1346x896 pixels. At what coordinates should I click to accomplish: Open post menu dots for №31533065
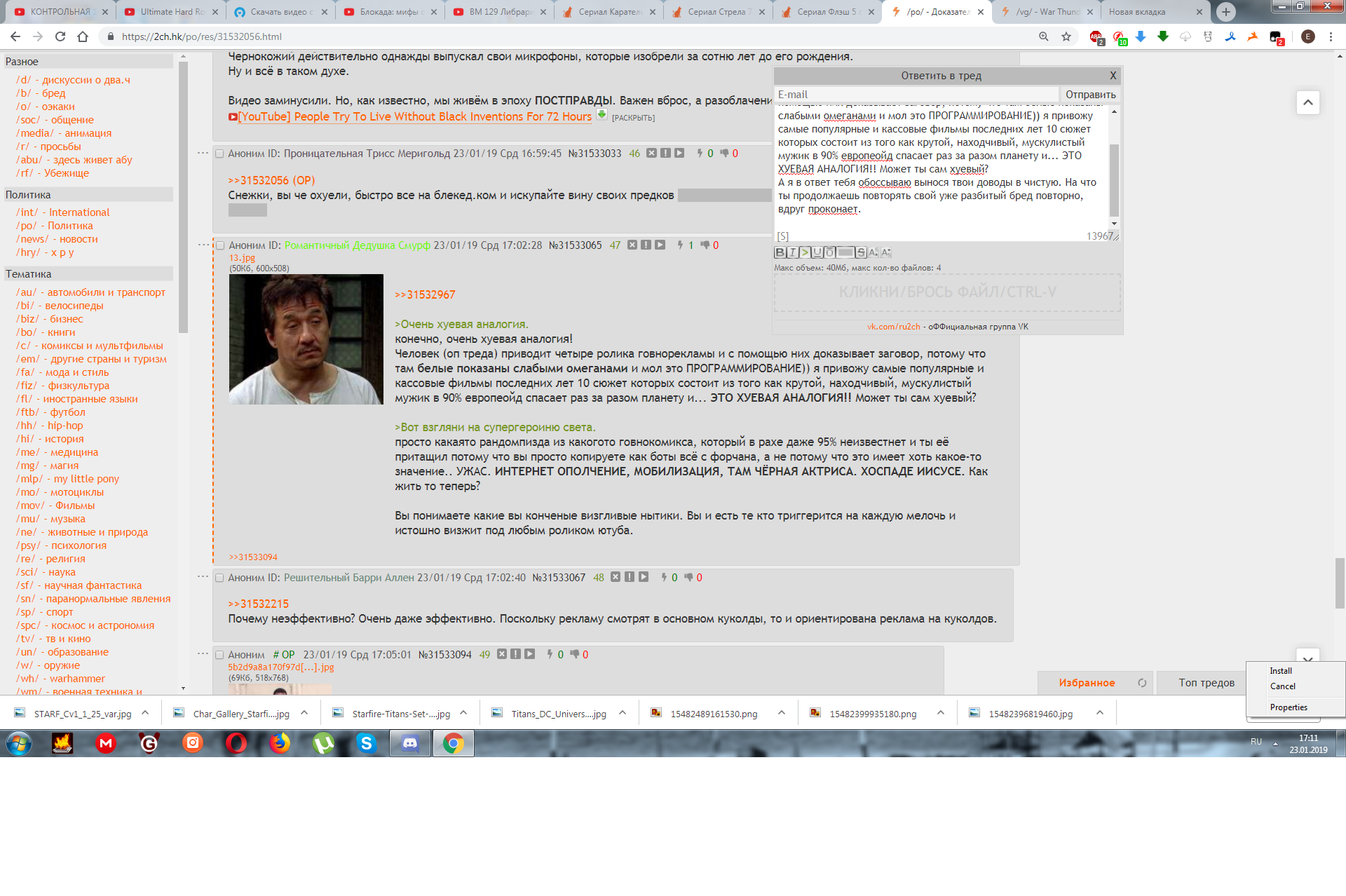(203, 244)
